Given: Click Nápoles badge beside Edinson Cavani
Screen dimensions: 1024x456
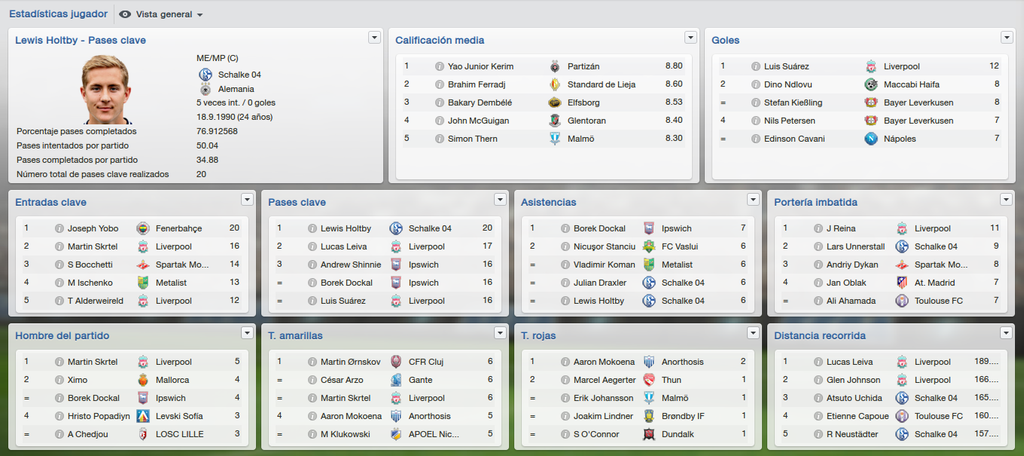Looking at the screenshot, I should pos(871,138).
